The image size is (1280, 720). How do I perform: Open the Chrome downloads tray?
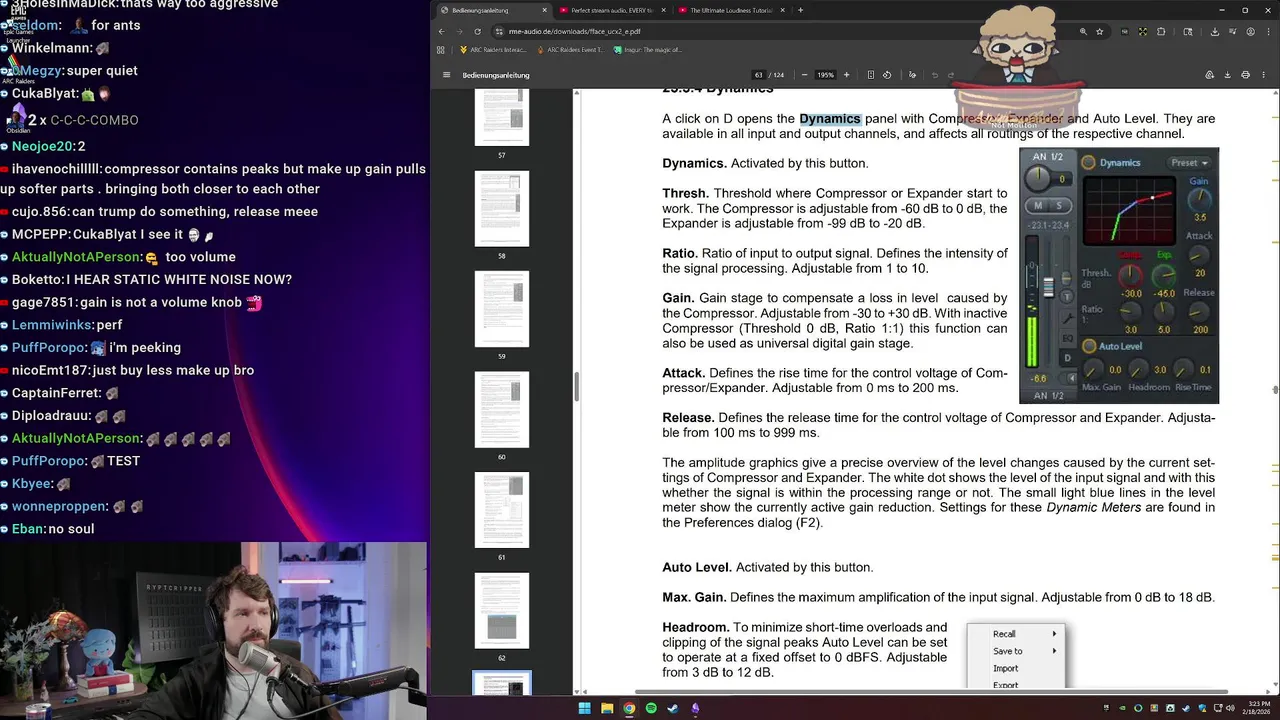[1214, 31]
